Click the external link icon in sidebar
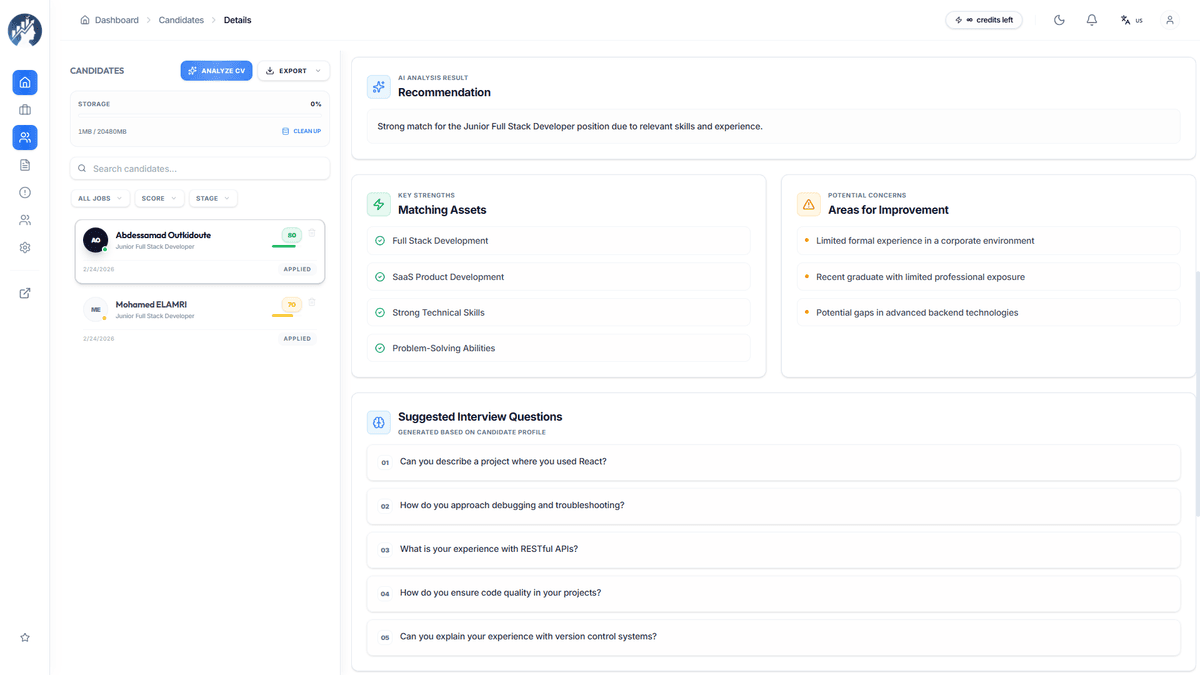 point(24,292)
